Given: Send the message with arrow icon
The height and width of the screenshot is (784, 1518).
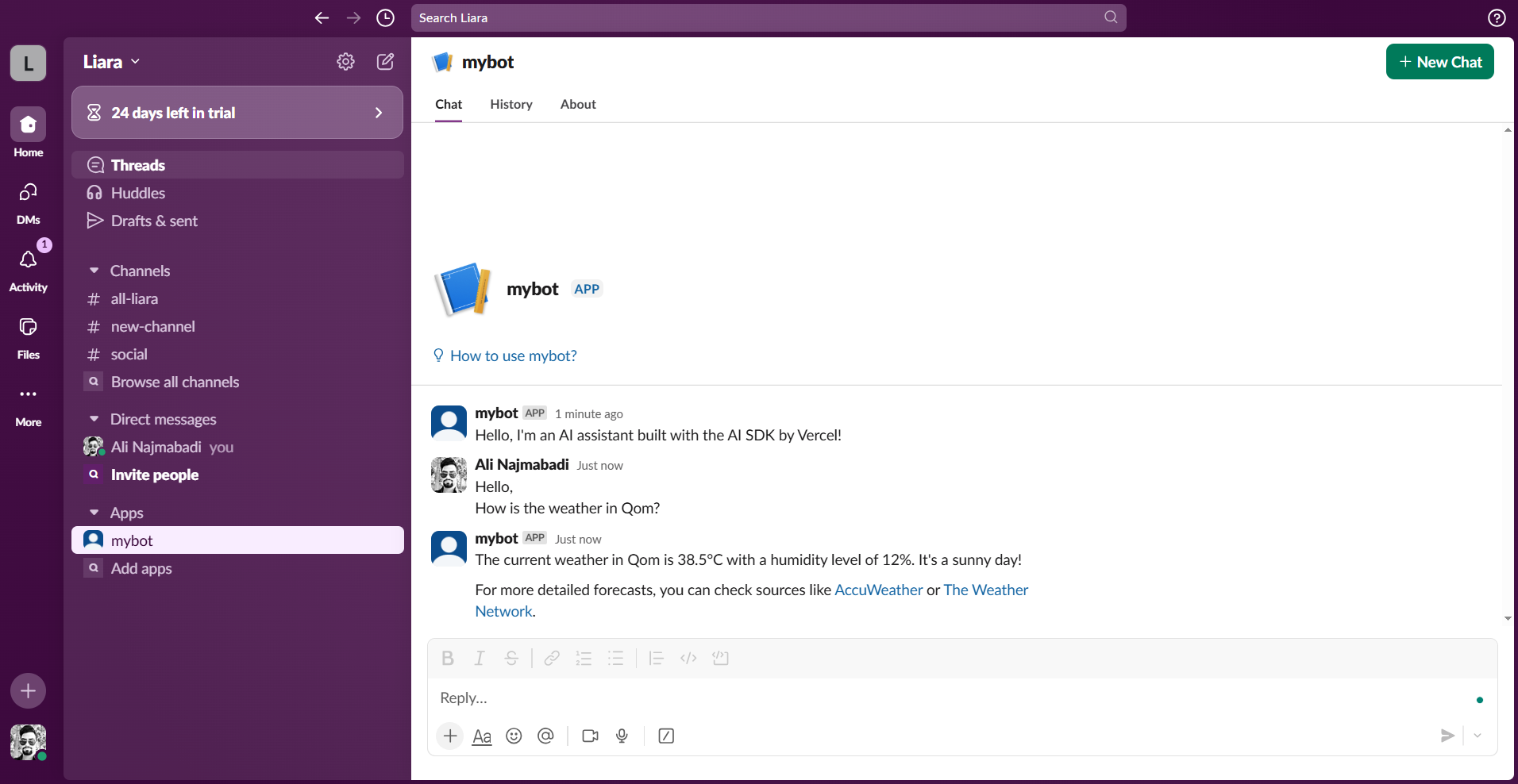Looking at the screenshot, I should 1447,736.
